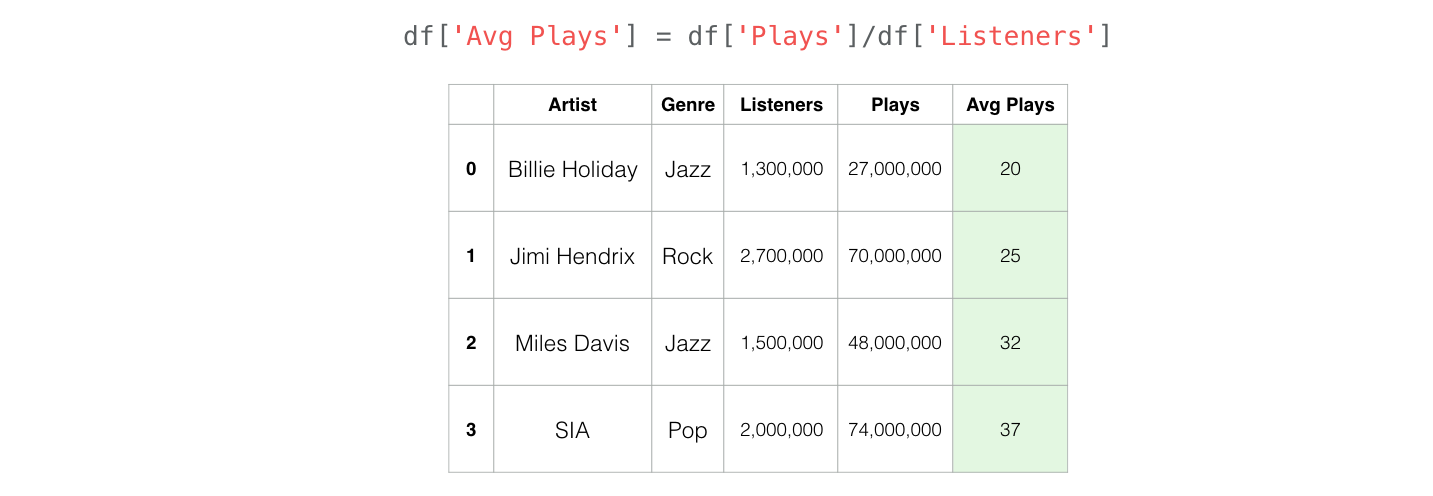Select the SIA artist cell
The width and height of the screenshot is (1433, 496).
coord(572,430)
